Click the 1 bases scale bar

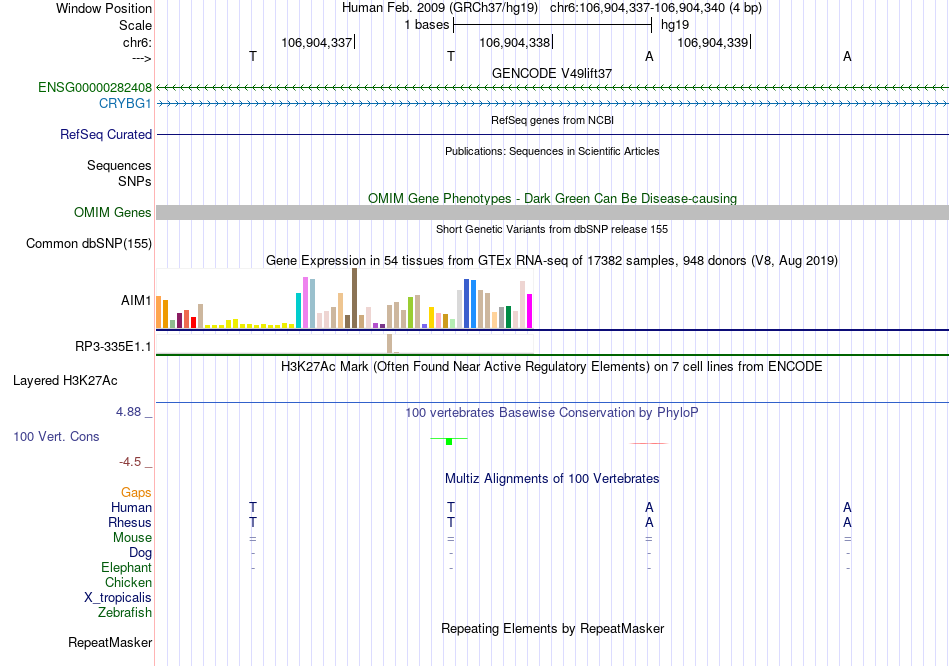click(552, 25)
